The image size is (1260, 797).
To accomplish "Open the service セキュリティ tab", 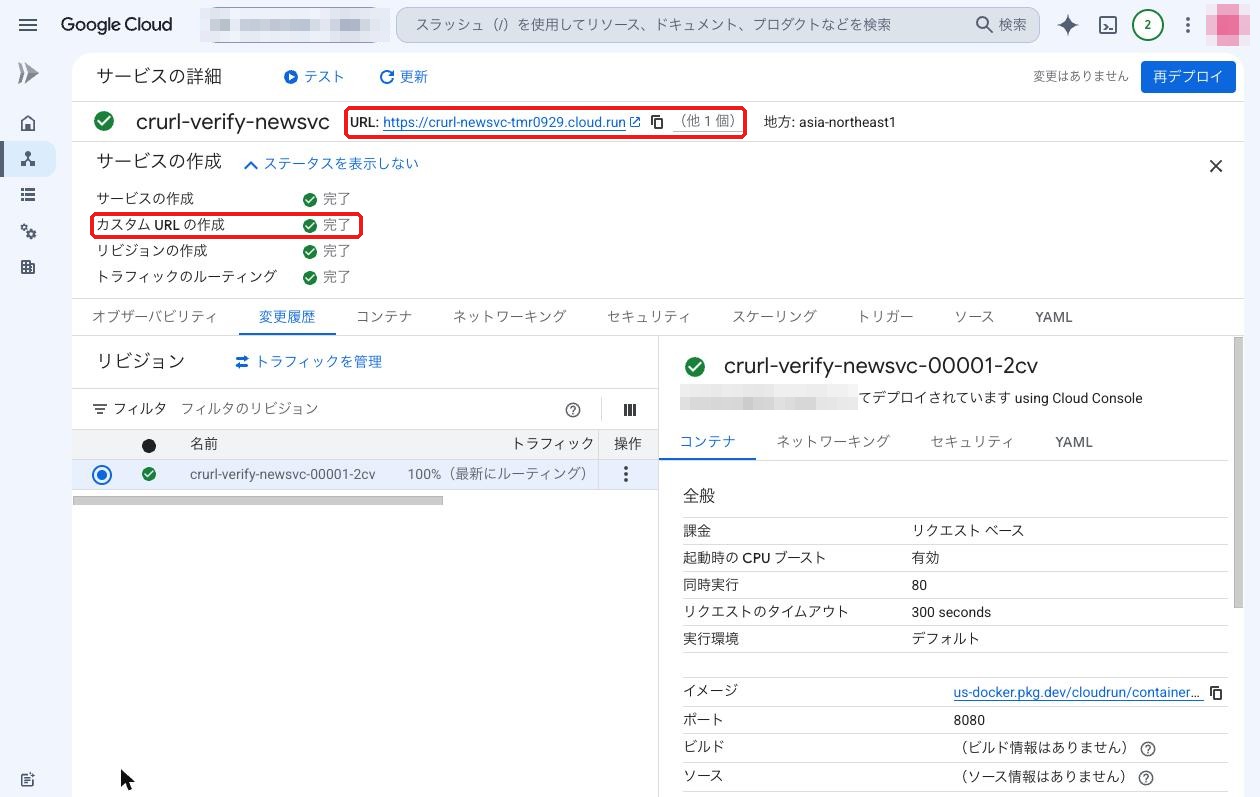I will pos(648,317).
